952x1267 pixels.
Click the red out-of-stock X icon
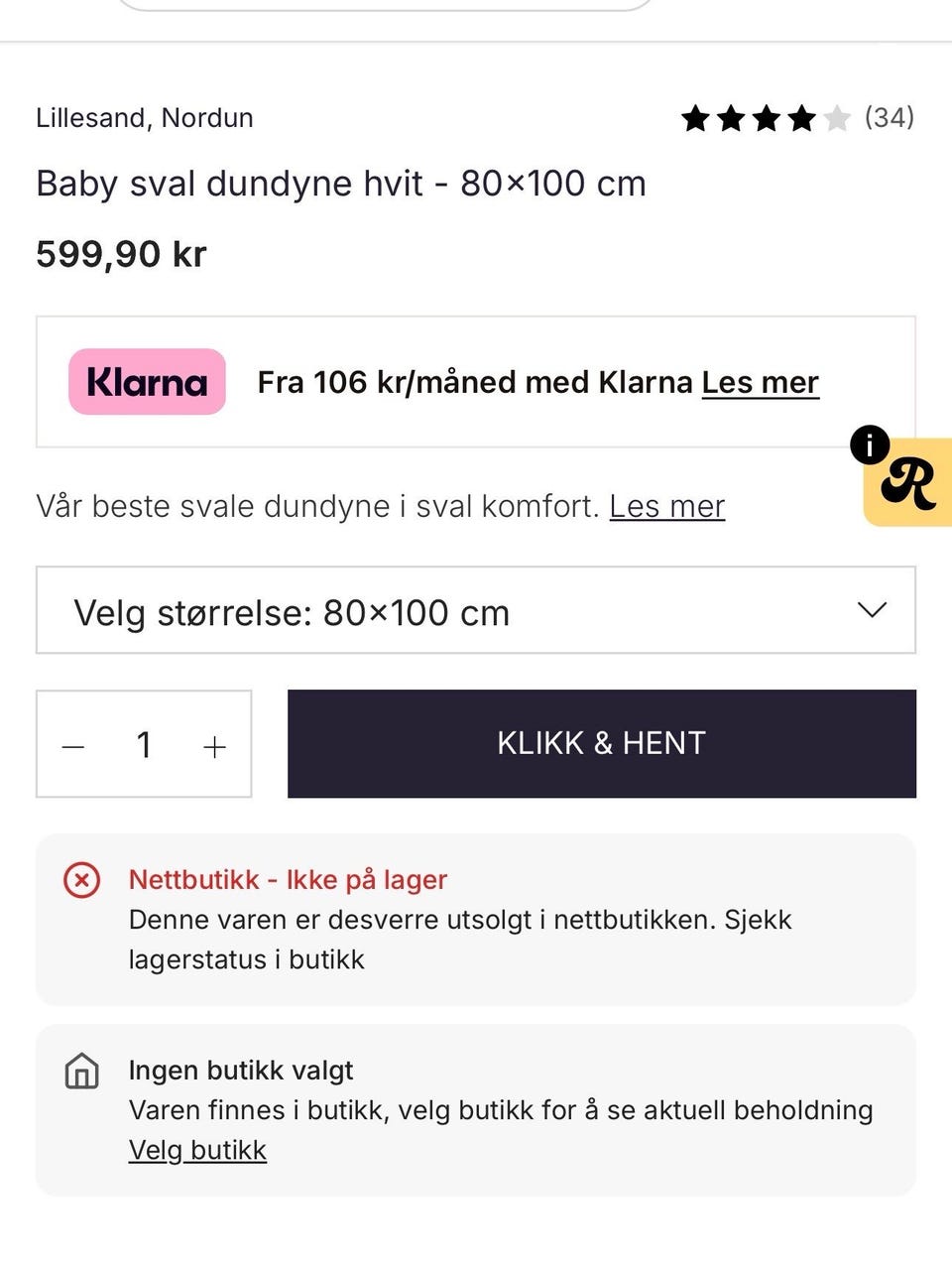(x=81, y=880)
